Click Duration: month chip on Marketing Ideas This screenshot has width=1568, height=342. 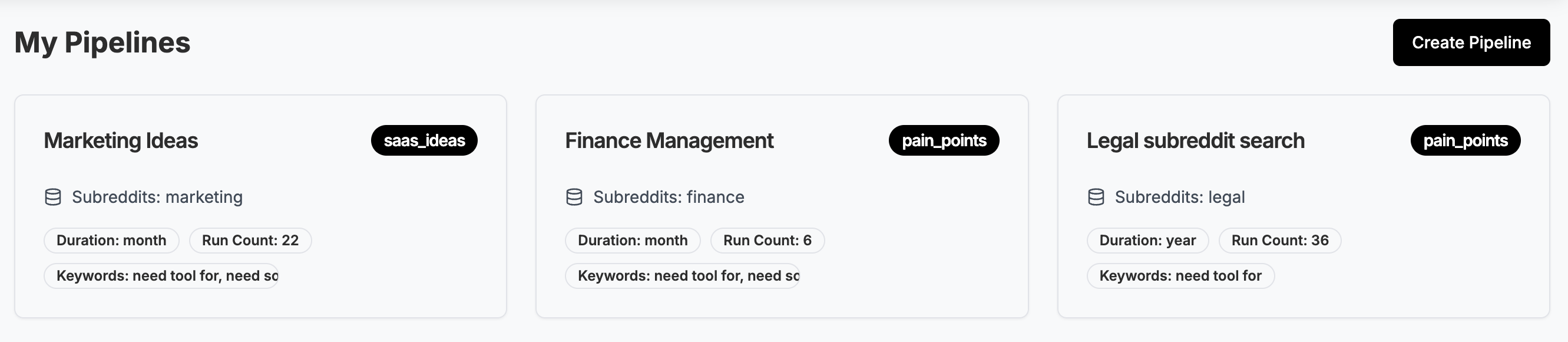point(111,240)
